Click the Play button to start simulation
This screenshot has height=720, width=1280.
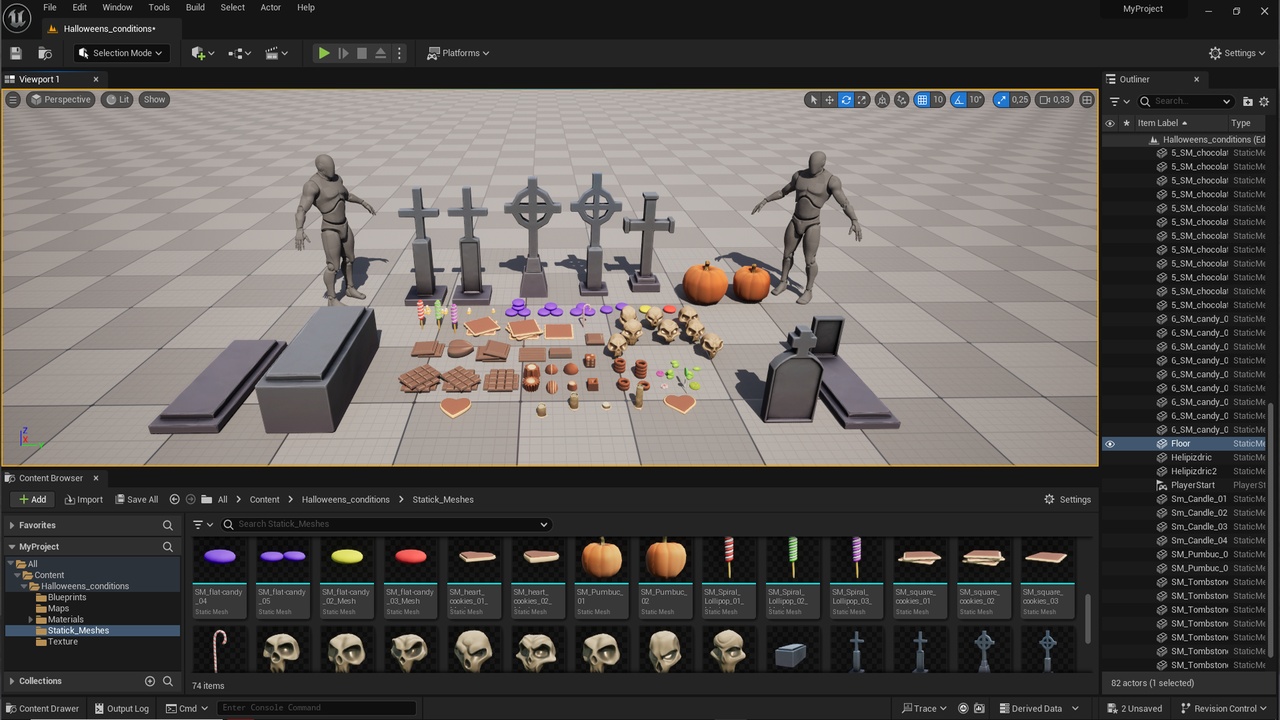click(324, 53)
